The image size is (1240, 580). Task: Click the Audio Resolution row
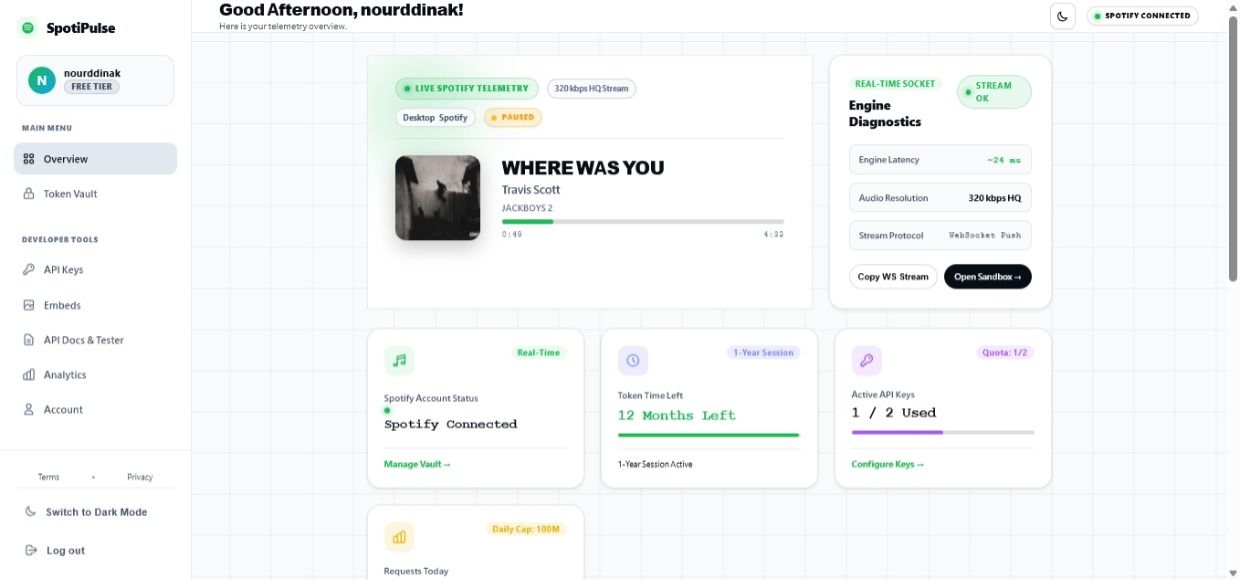940,198
